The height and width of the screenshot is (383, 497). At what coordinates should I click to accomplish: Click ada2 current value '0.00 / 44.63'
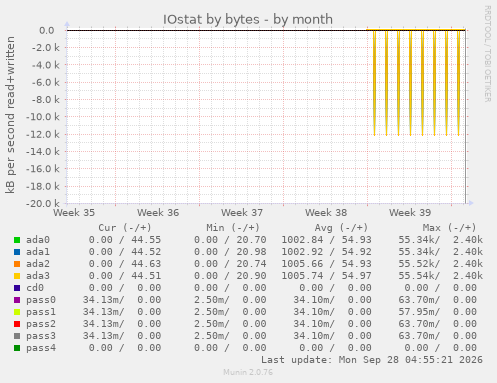(125, 264)
